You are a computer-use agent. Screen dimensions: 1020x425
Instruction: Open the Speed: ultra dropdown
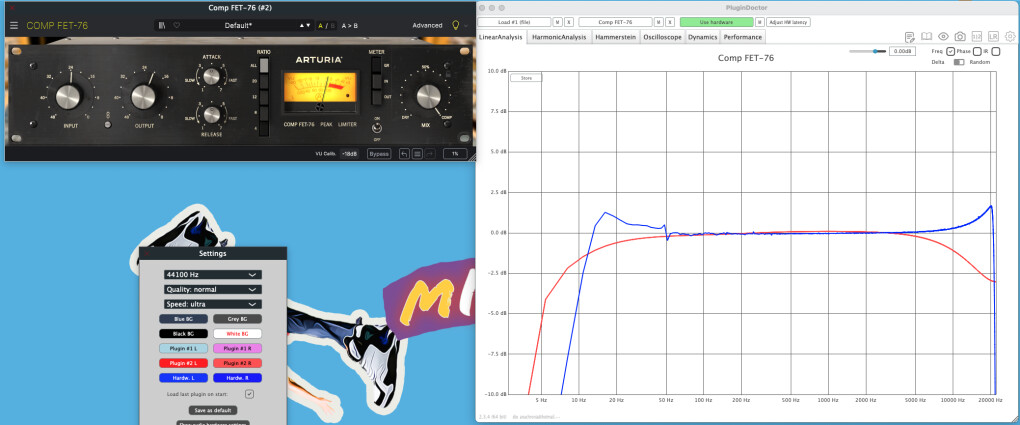point(213,304)
